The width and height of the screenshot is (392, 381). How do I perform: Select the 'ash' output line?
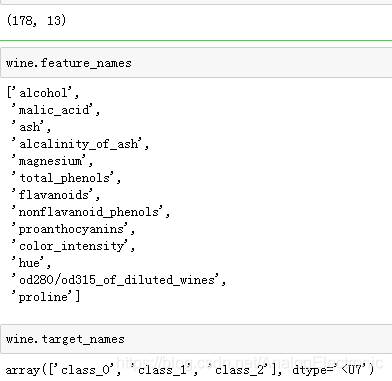[31, 127]
